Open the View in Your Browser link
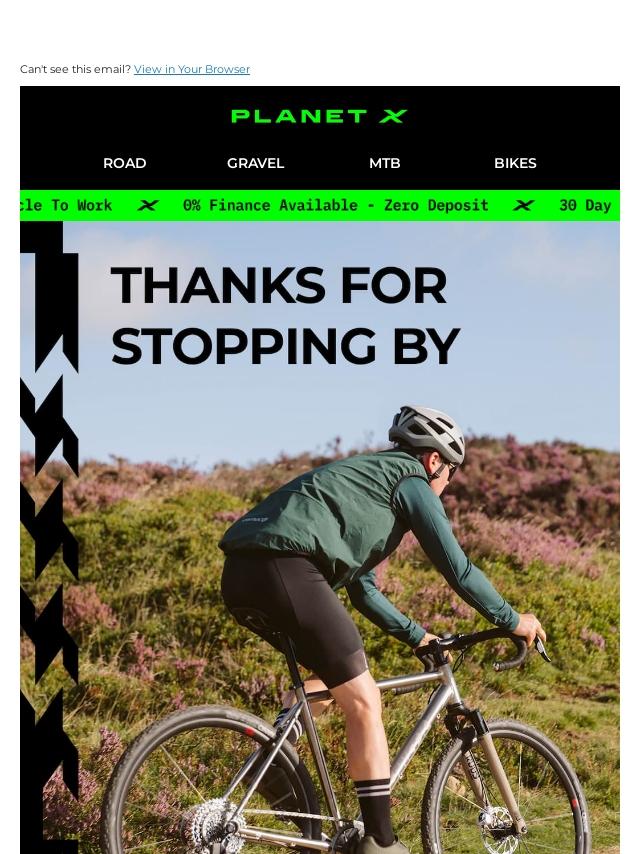Screen dimensions: 640x854 [x=192, y=69]
